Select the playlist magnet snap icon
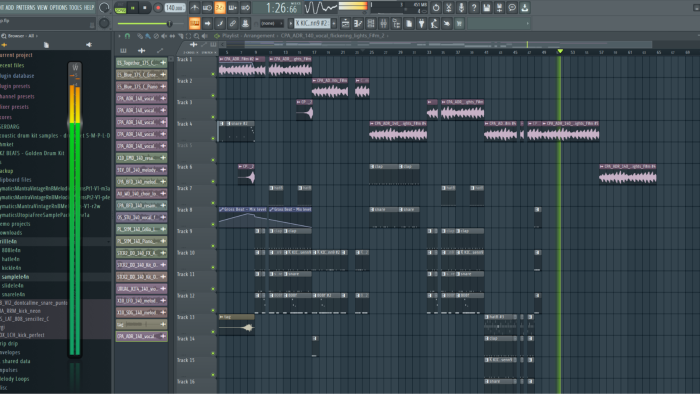Screen dimensions: 700x394 127,36
